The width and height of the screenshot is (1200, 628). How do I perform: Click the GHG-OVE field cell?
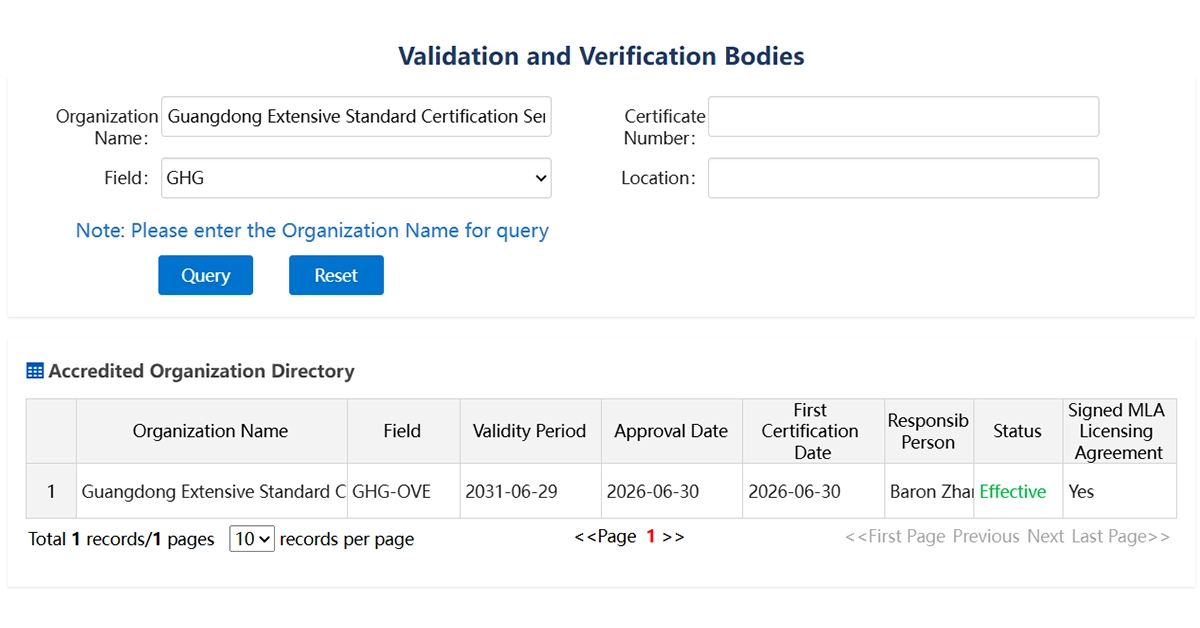[403, 491]
